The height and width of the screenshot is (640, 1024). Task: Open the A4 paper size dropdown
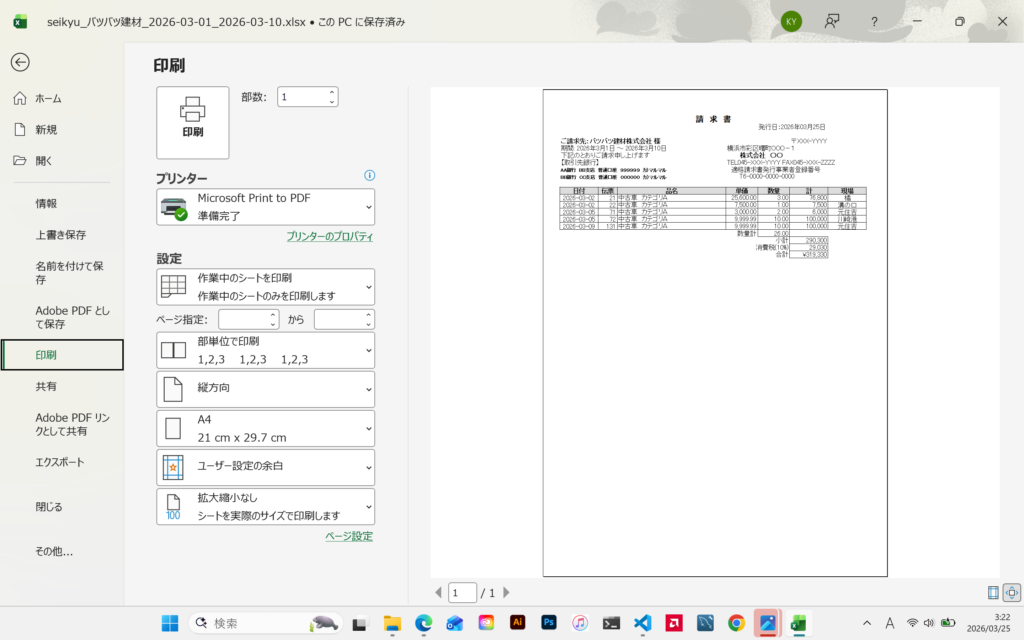point(265,428)
